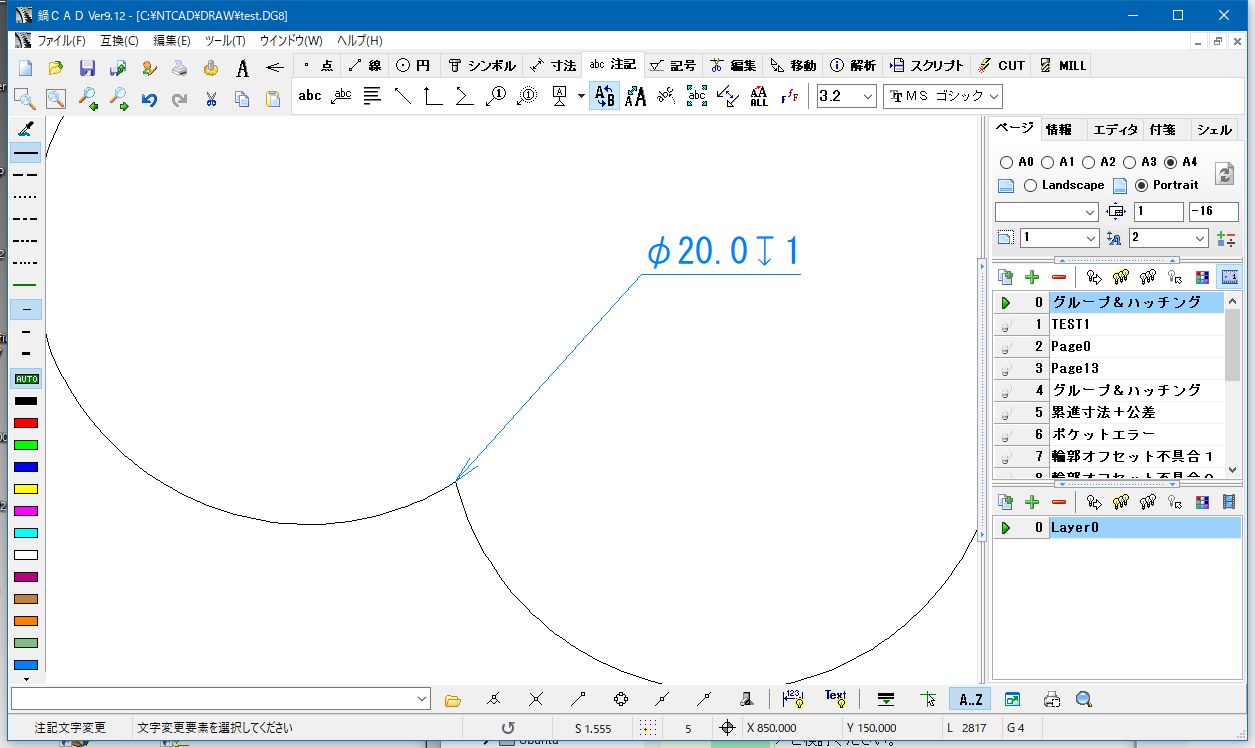The height and width of the screenshot is (748, 1255).
Task: Toggle the TEST1 page visibility bulb
Action: [1006, 325]
